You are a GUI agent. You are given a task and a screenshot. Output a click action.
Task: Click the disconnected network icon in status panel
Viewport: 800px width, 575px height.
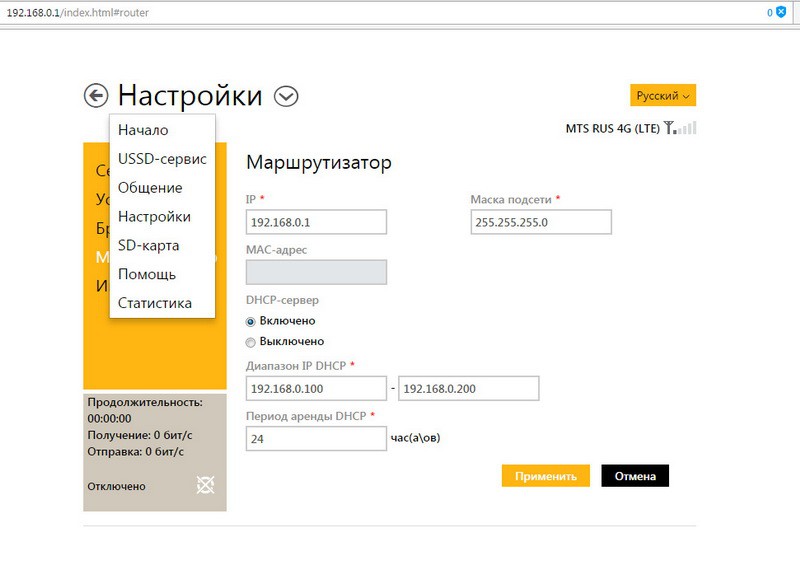(206, 485)
